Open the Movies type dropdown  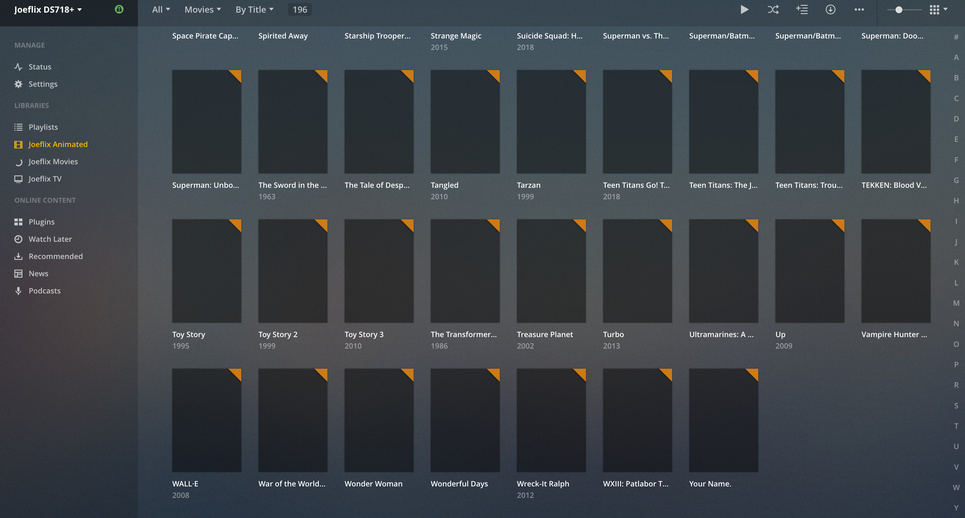tap(202, 9)
